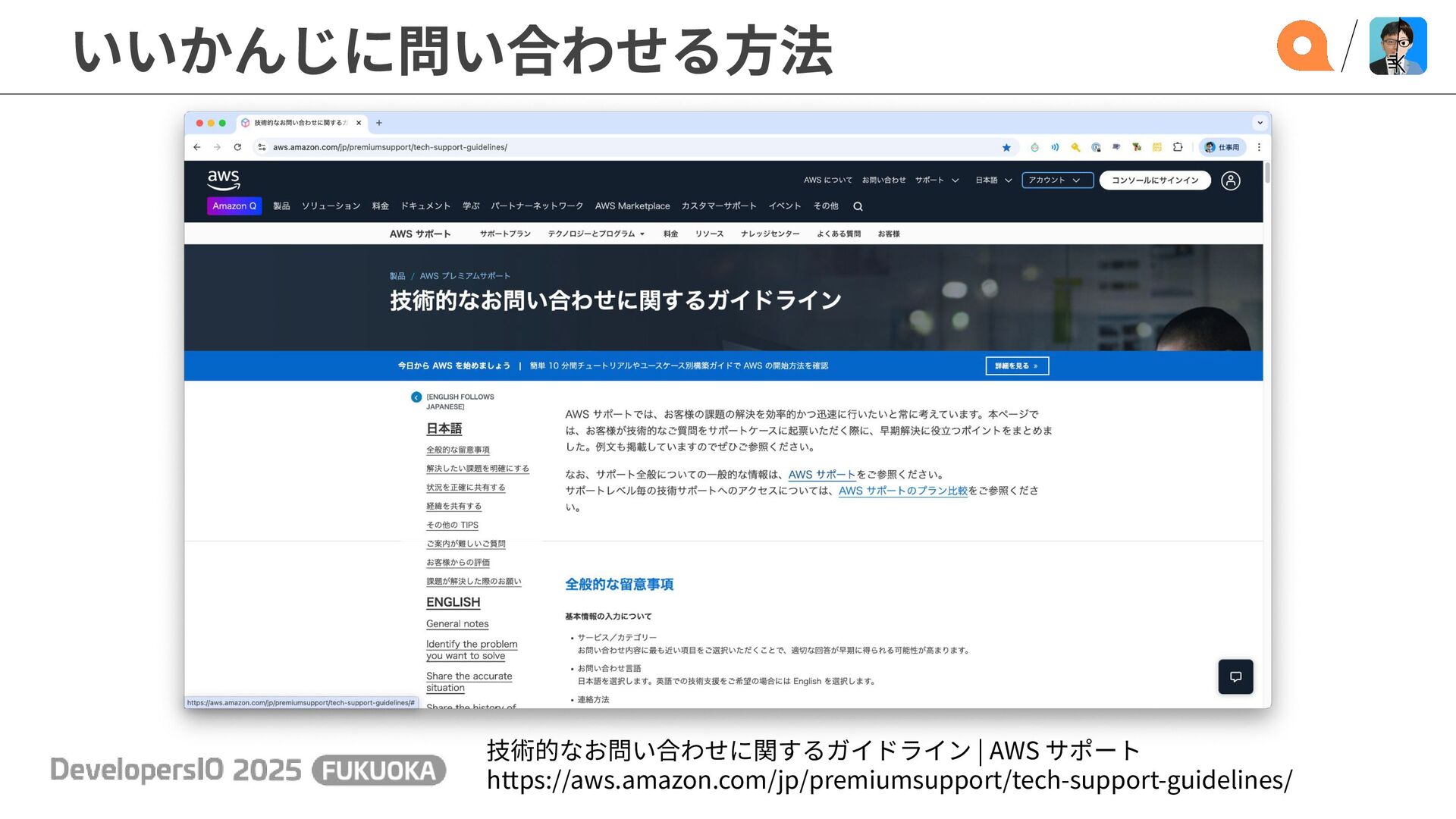
Task: Click the blue back-arrow circle in sidebar
Action: point(416,397)
